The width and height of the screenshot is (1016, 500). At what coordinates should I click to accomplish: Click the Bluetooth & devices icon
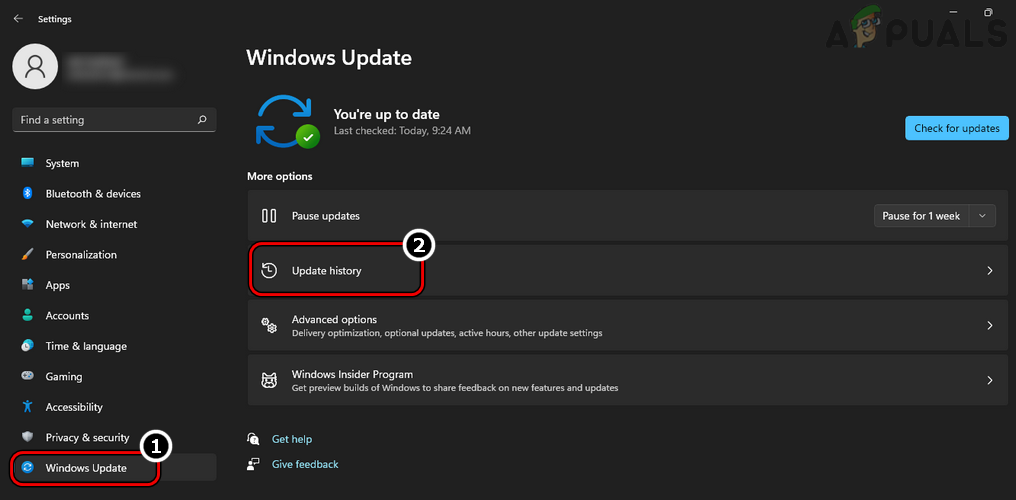click(x=28, y=194)
